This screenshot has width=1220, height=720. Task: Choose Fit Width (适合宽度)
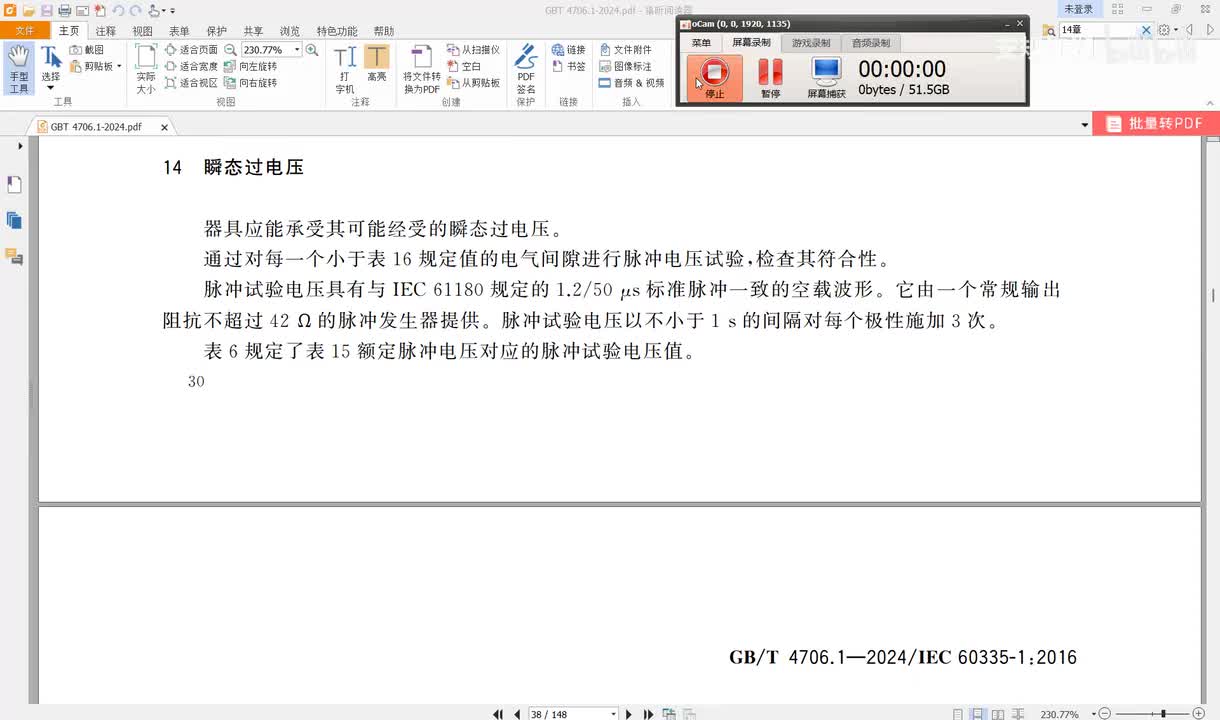(x=191, y=66)
